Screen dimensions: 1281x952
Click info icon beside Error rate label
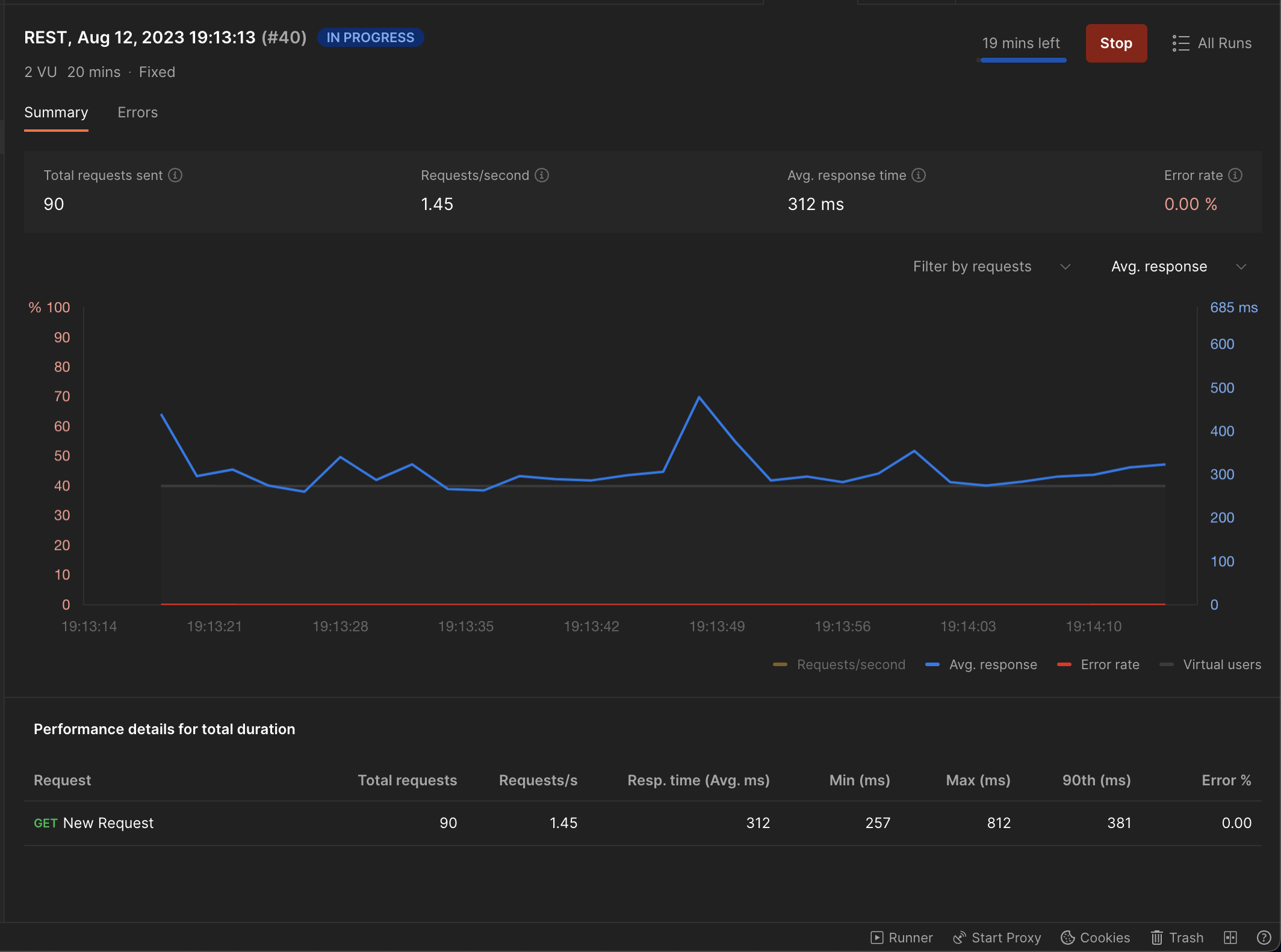pyautogui.click(x=1235, y=175)
